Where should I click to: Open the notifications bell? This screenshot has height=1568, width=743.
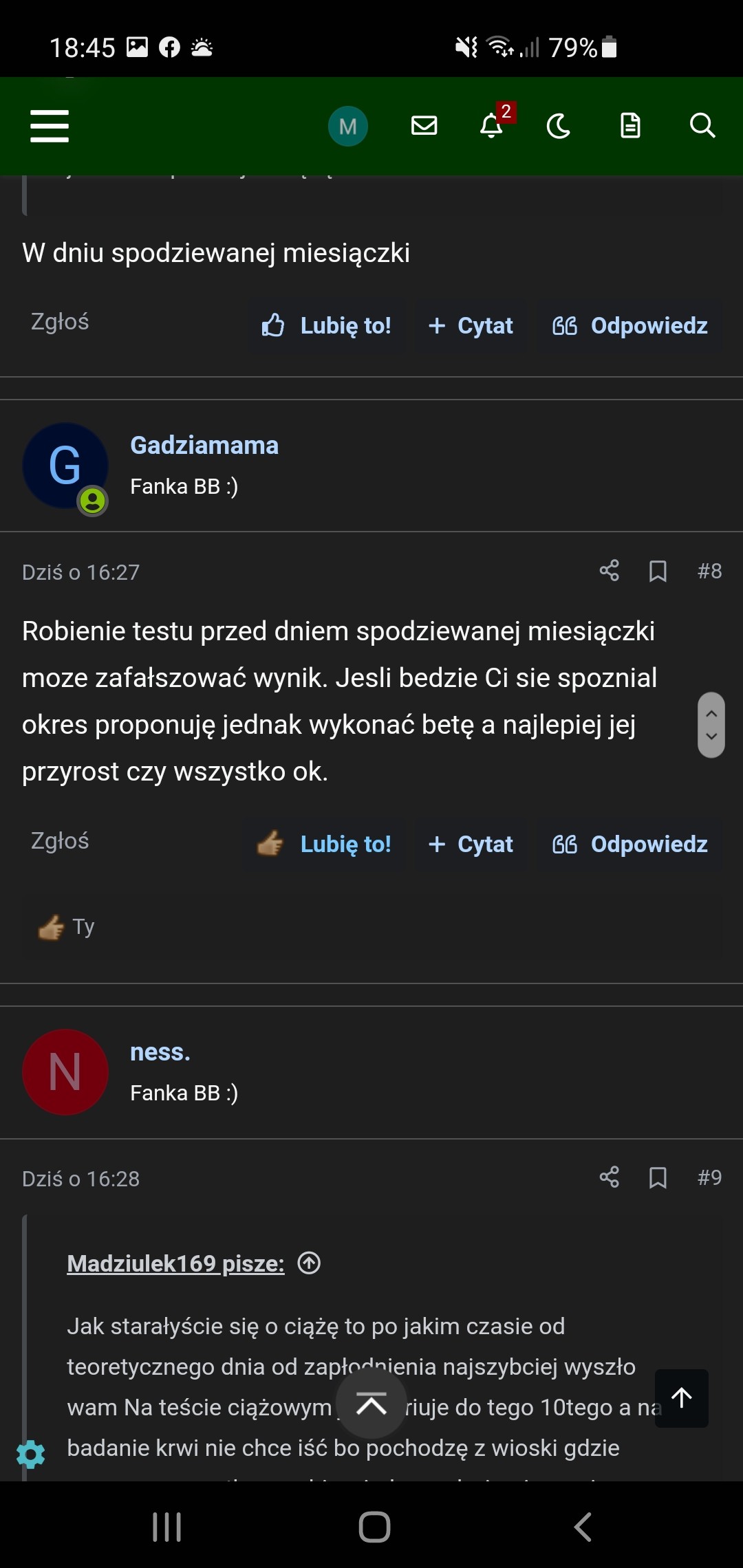pyautogui.click(x=491, y=126)
